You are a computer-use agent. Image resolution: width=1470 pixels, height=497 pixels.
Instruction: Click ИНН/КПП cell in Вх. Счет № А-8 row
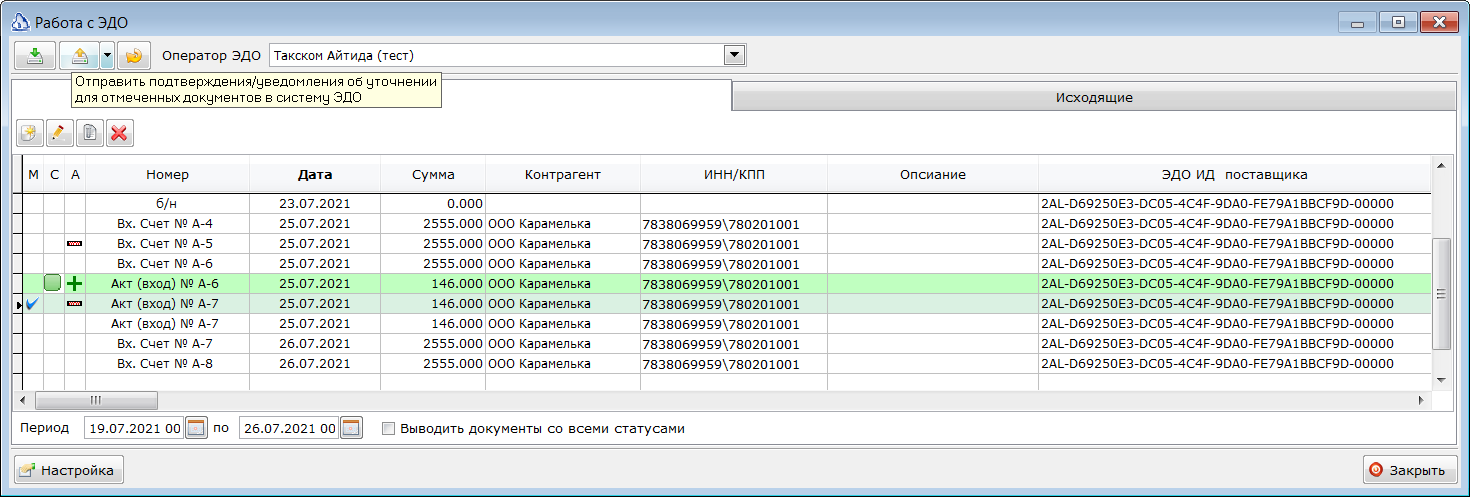pyautogui.click(x=734, y=364)
